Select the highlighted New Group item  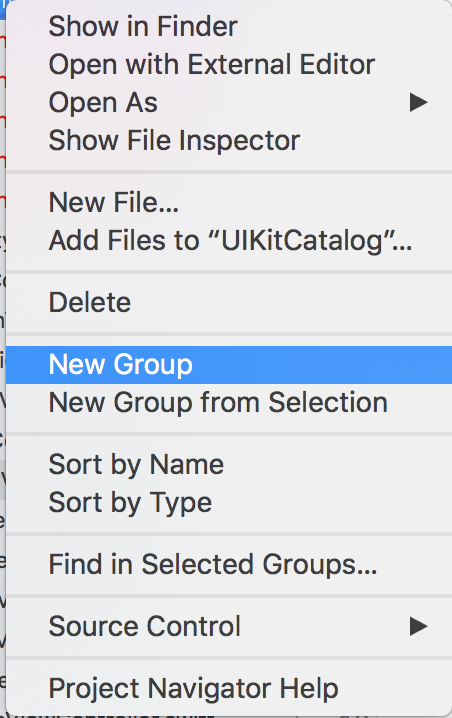point(229,365)
